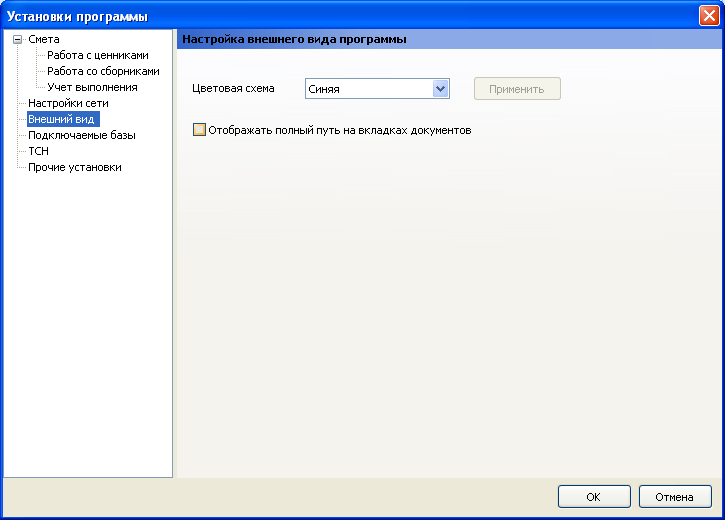Go to Настройки сети section

point(68,103)
